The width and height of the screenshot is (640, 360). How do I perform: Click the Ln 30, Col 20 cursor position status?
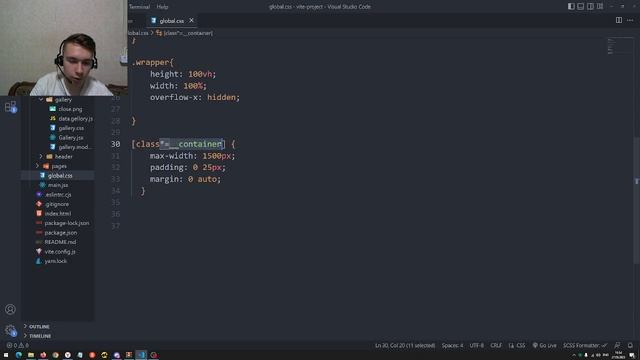click(405, 345)
